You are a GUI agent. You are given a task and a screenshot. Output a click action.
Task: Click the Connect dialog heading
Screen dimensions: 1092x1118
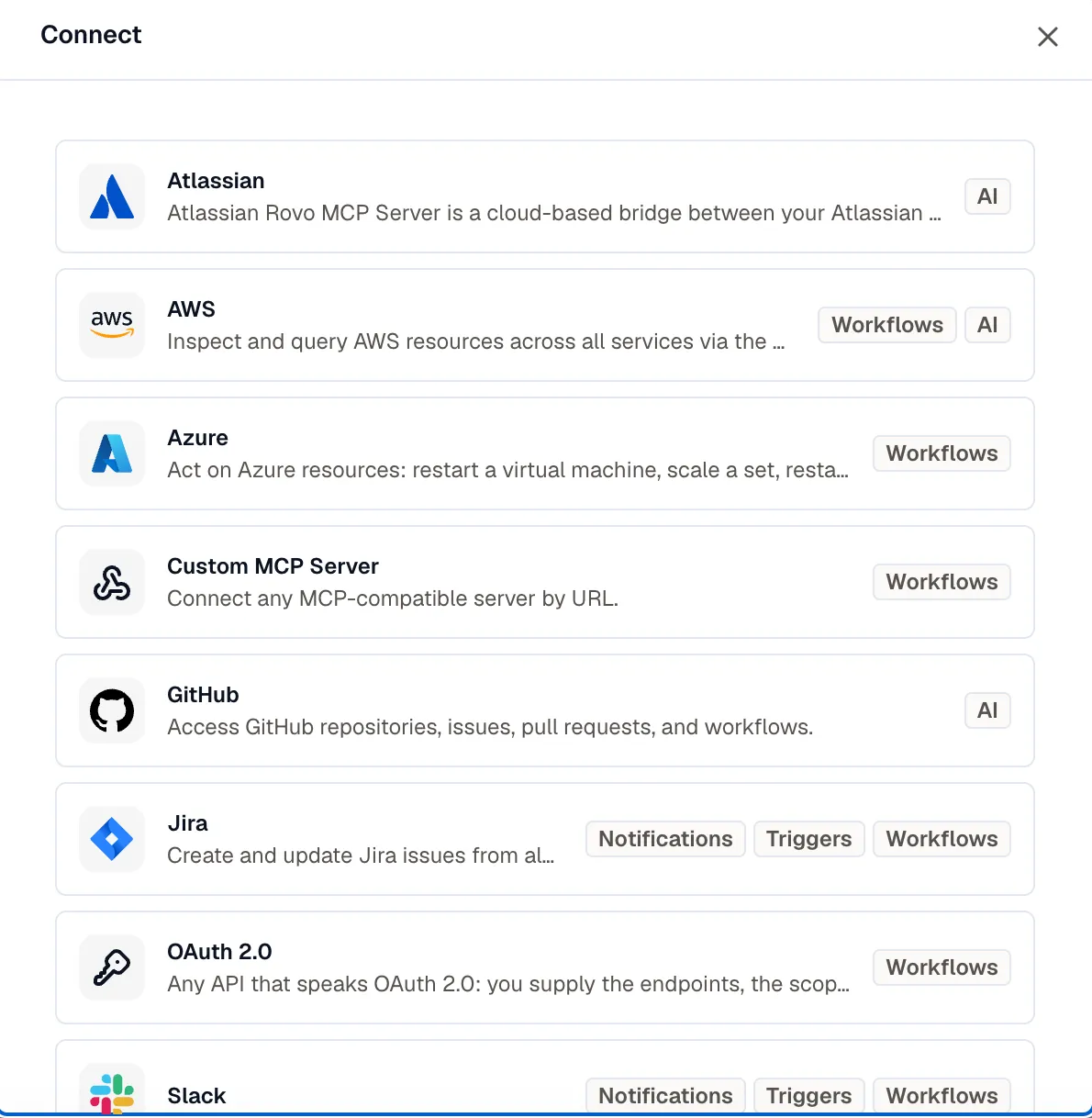[91, 35]
